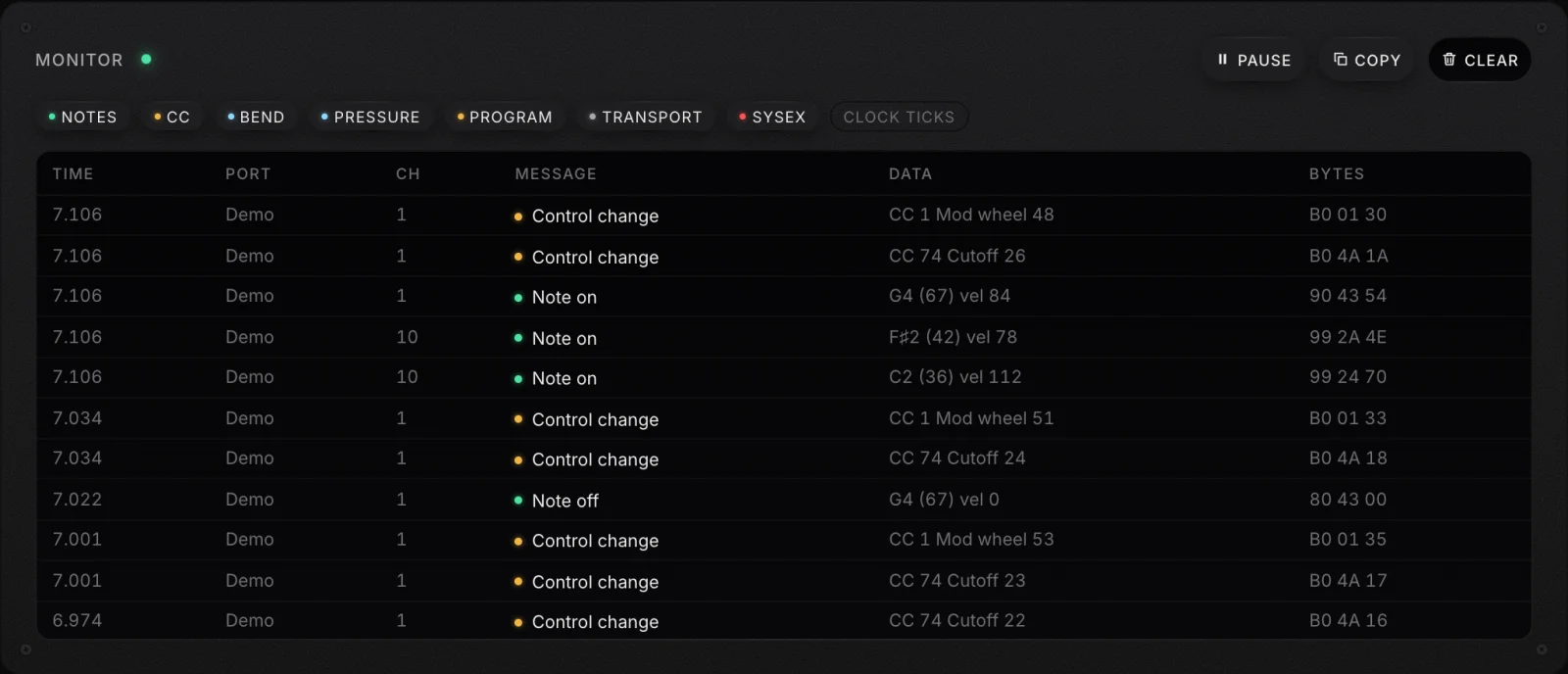Toggle the NOTES filter chip
Screen dimensions: 1568x674
click(82, 117)
